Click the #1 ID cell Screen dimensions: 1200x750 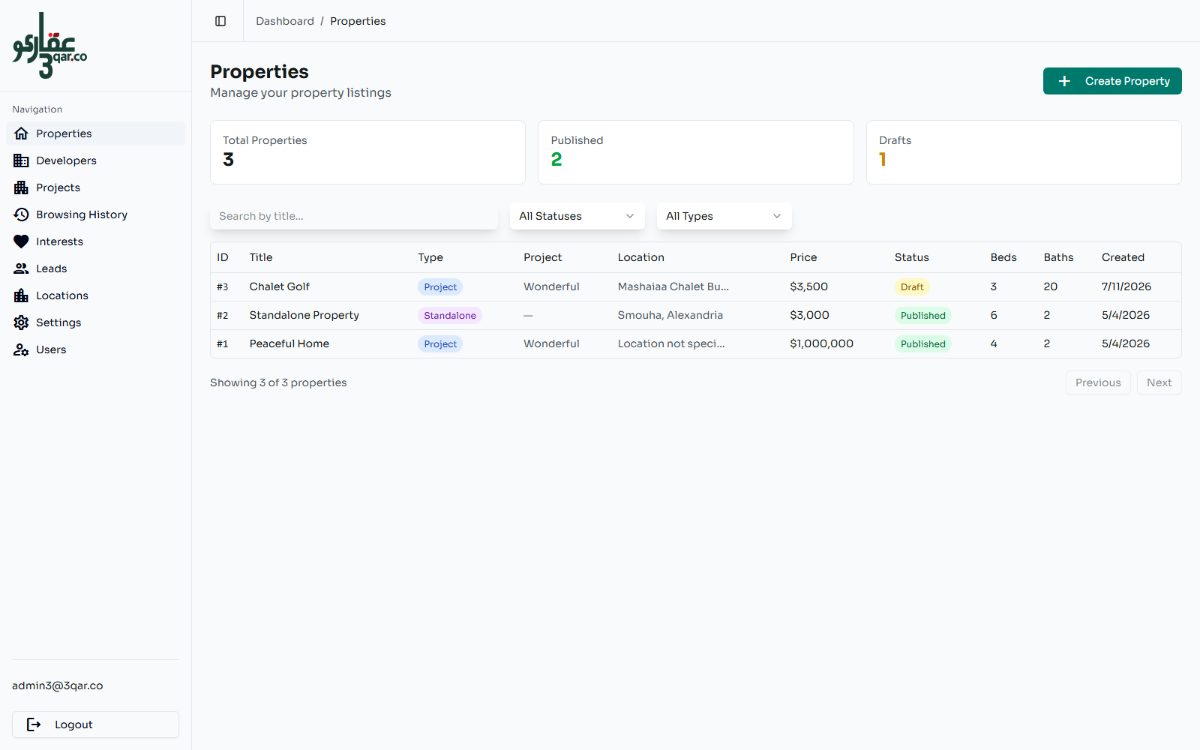click(x=223, y=344)
